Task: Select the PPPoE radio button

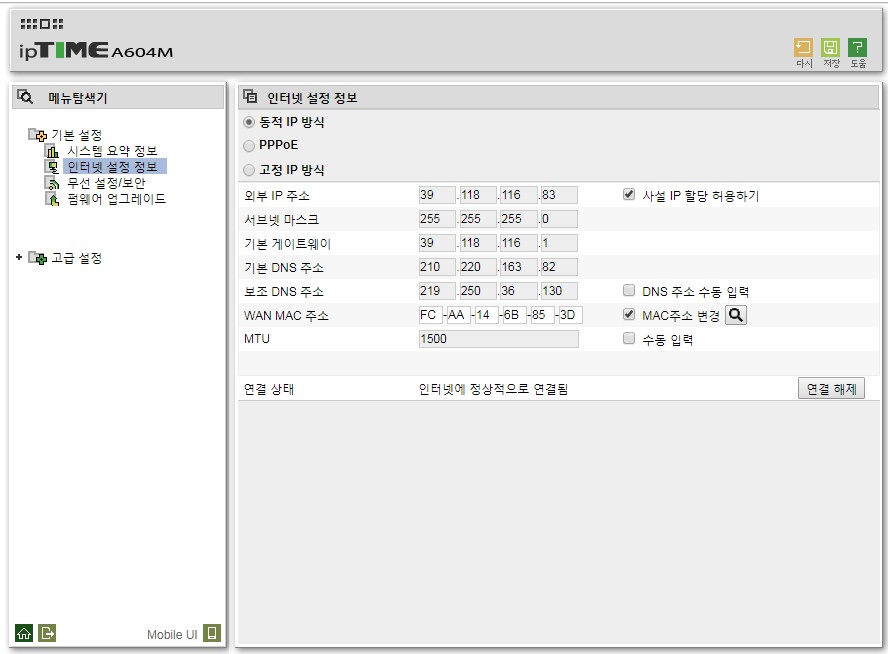Action: pyautogui.click(x=249, y=146)
